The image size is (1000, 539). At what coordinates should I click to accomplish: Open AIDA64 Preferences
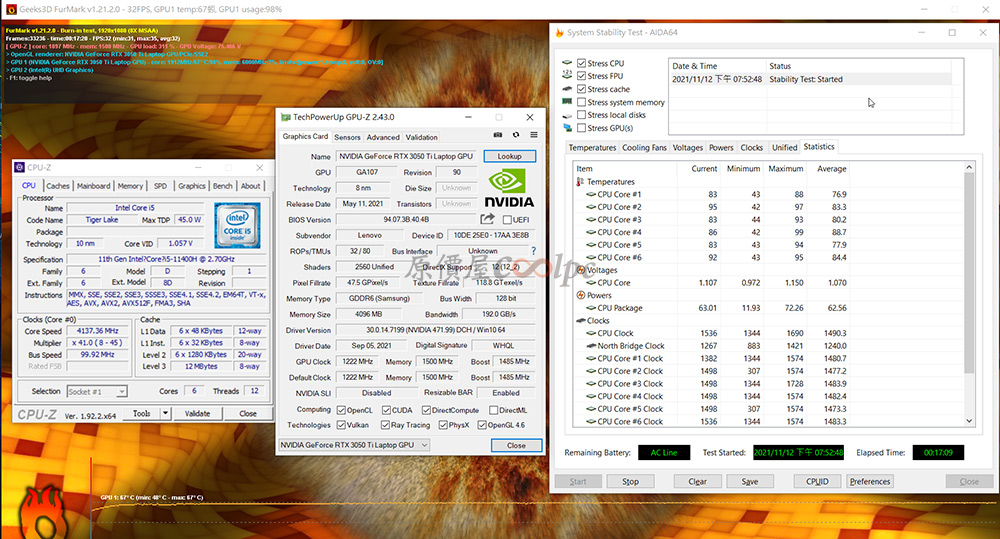(870, 482)
